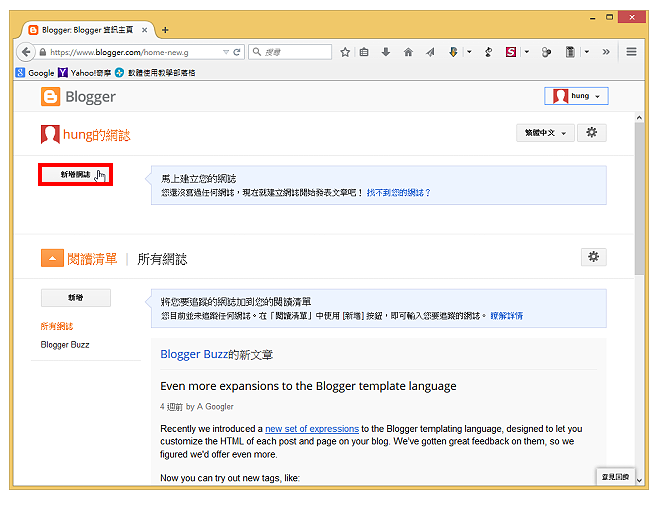Click the orange download helper icon

pyautogui.click(x=453, y=52)
